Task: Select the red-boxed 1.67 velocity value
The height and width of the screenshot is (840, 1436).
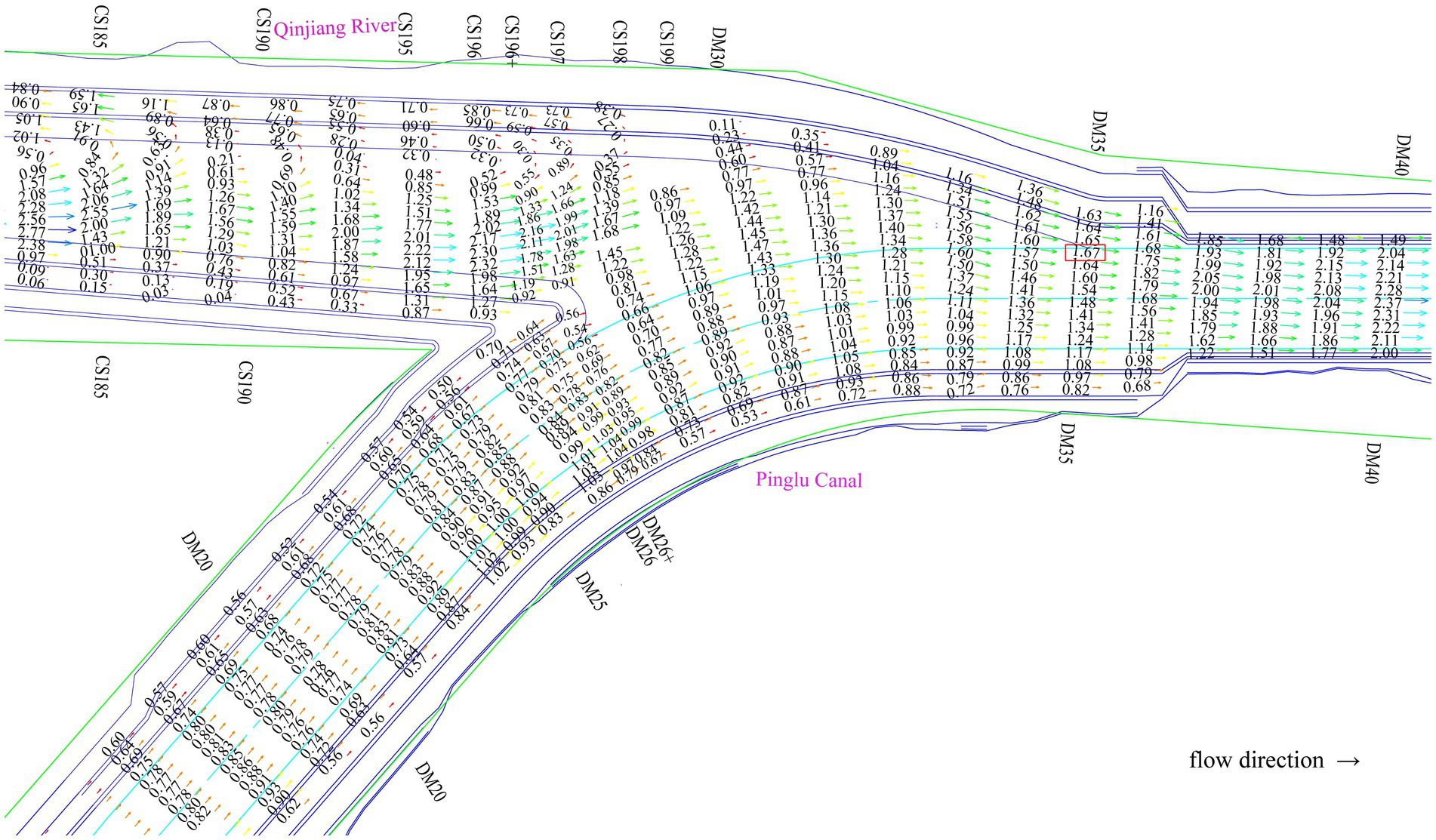Action: 1085,253
